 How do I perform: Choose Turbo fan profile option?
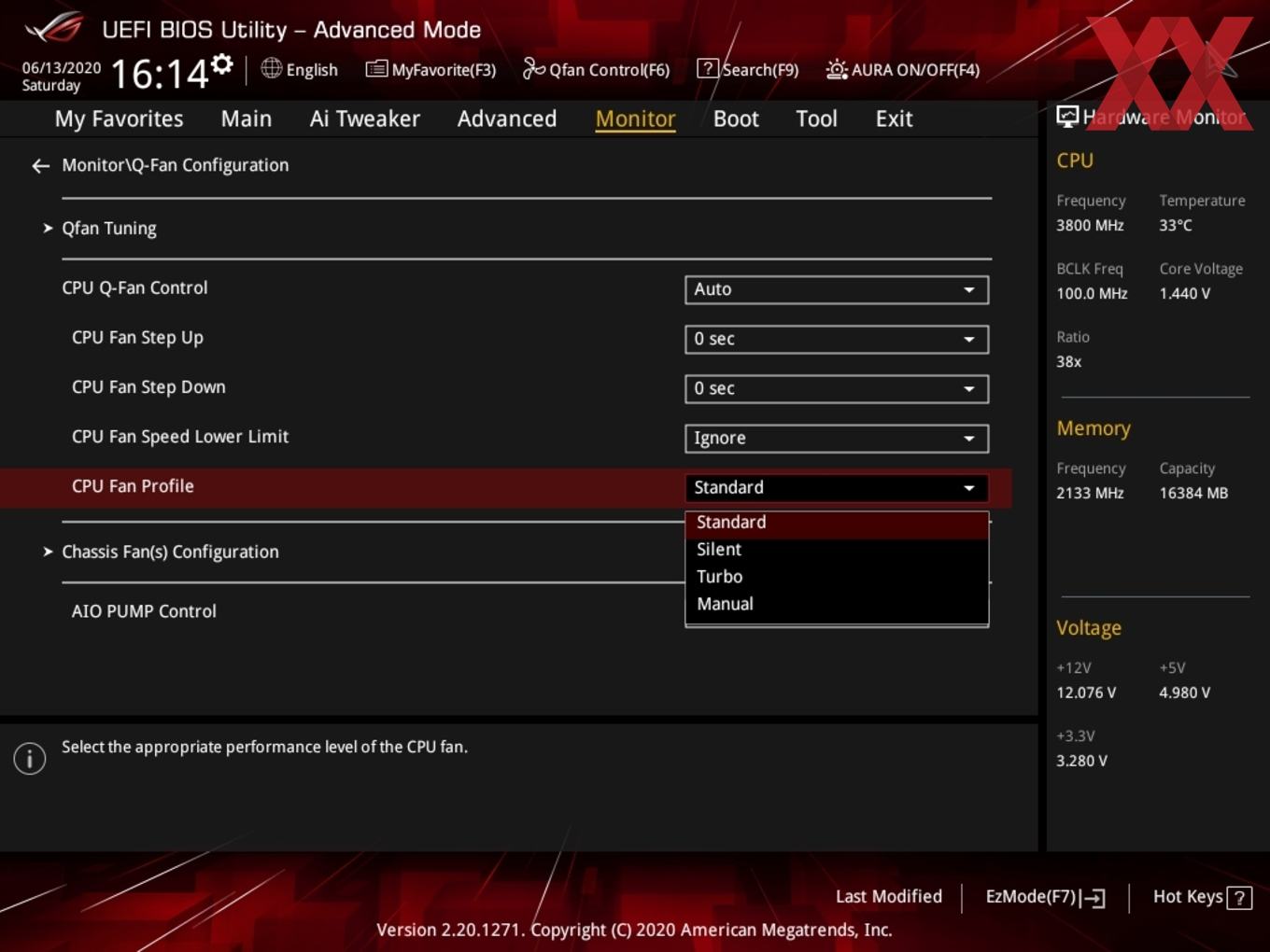[x=837, y=577]
